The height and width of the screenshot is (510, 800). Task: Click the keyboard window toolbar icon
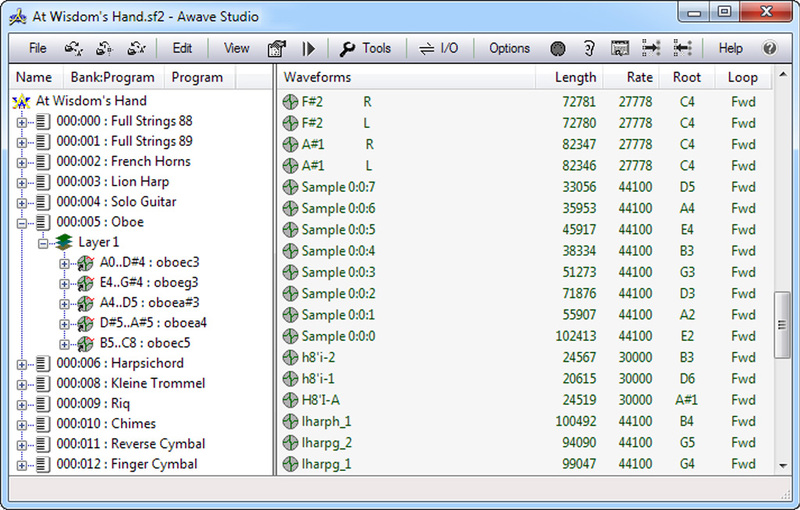[619, 48]
